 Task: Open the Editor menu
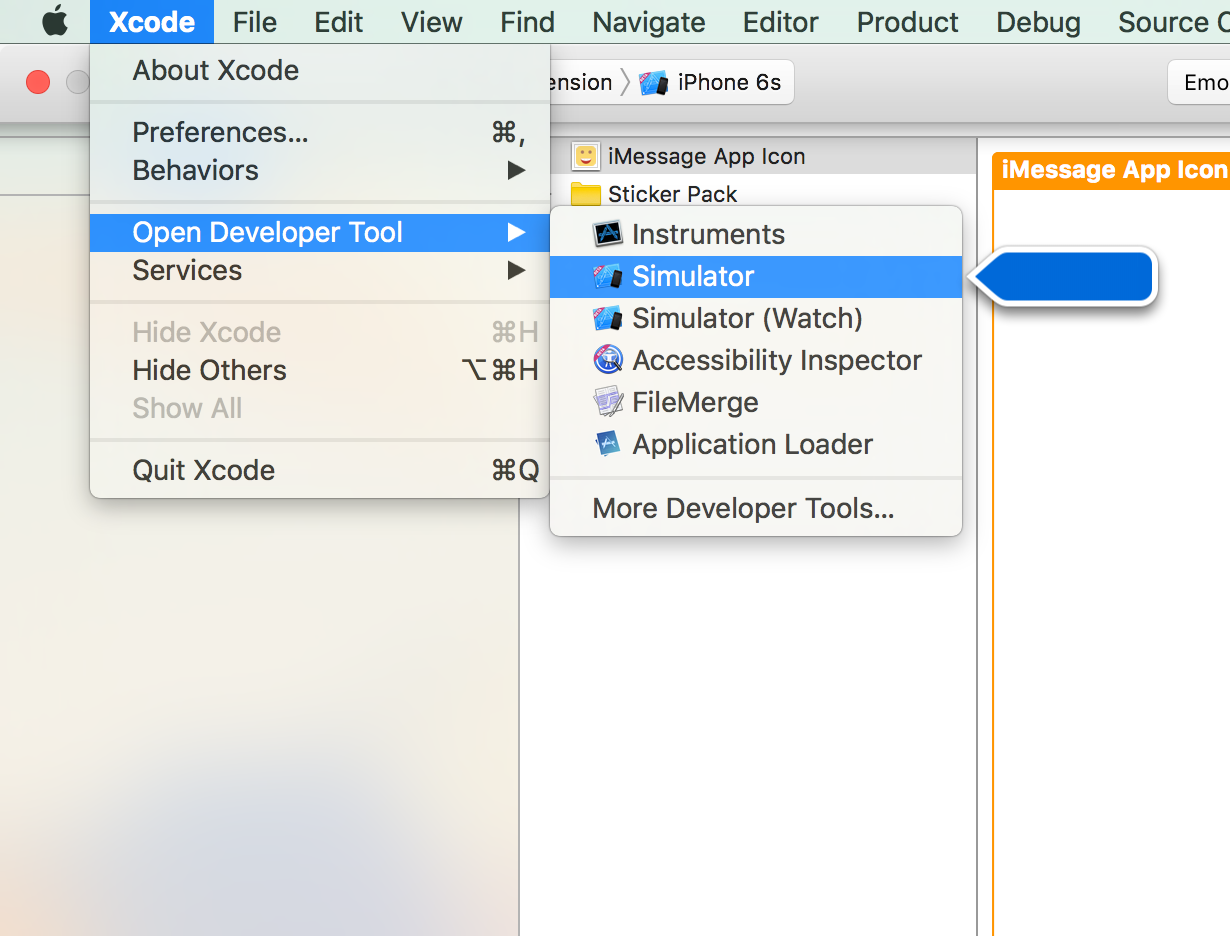tap(781, 21)
